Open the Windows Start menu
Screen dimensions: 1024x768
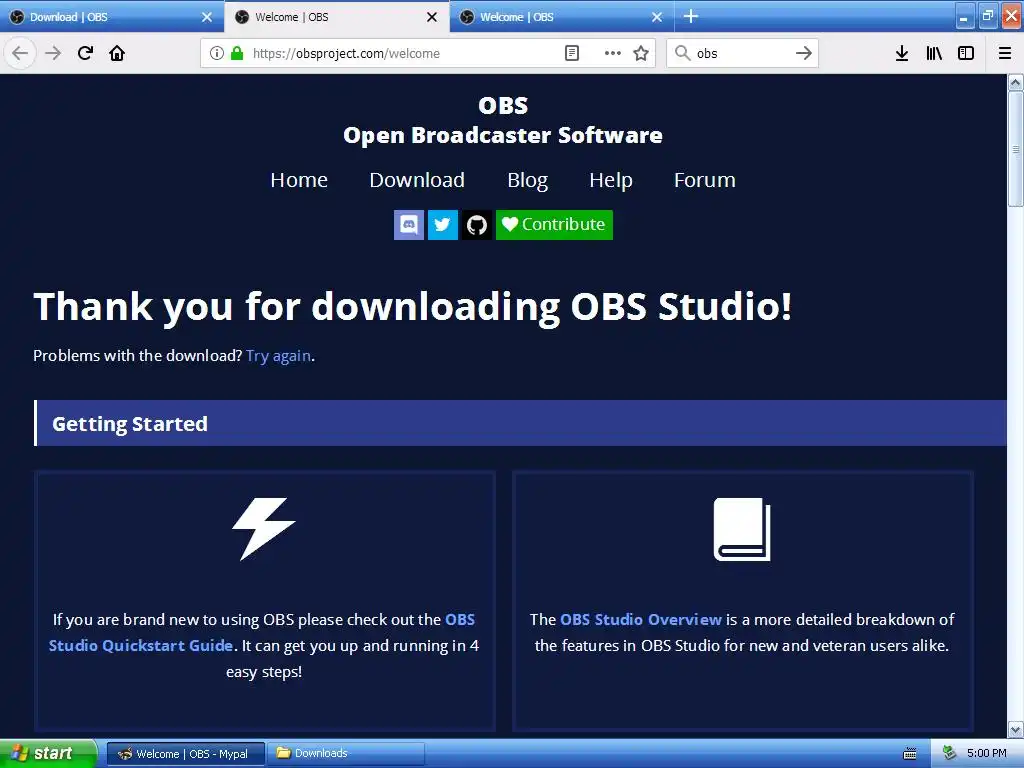48,754
